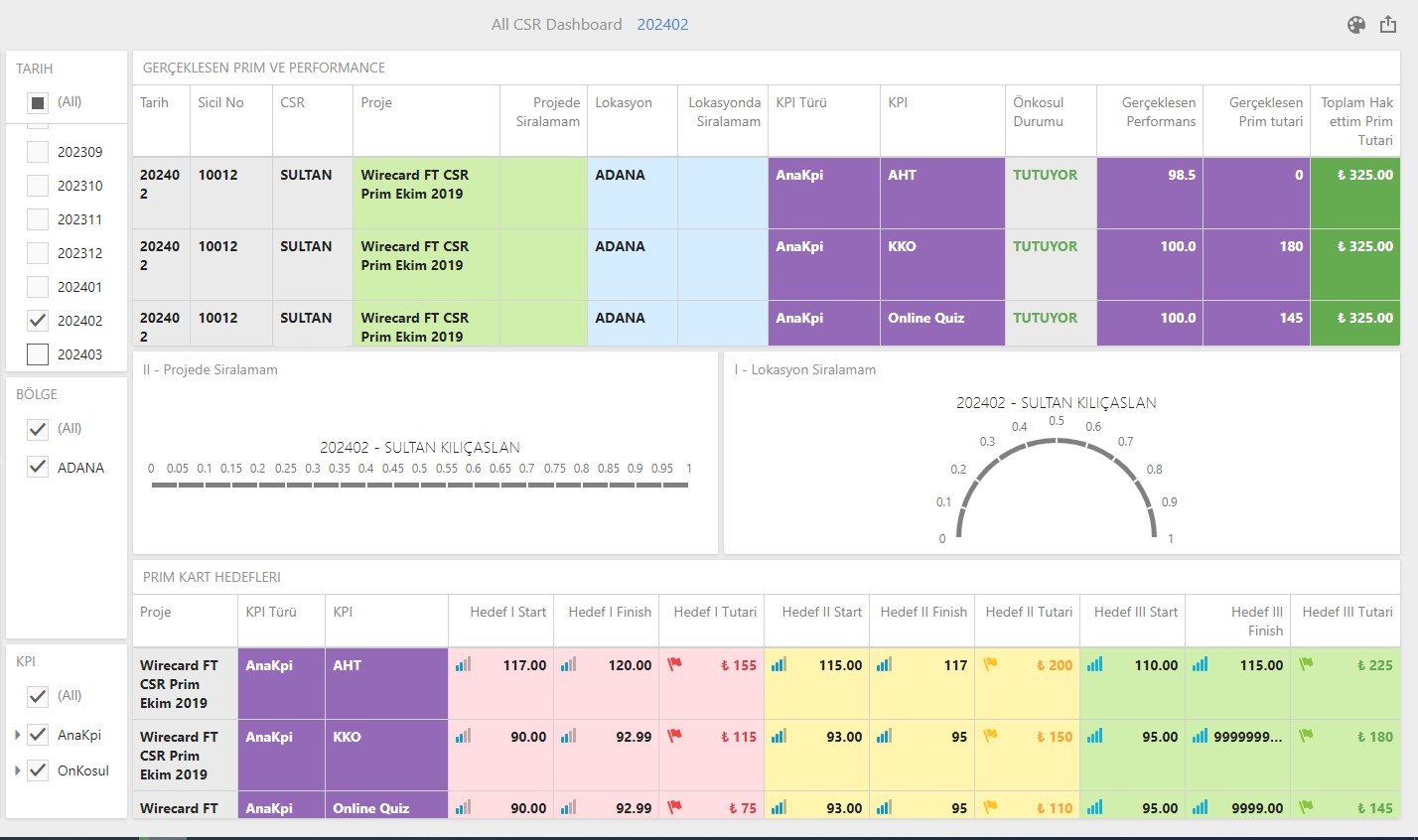Toggle the KPI (All) checkbox

[38, 696]
